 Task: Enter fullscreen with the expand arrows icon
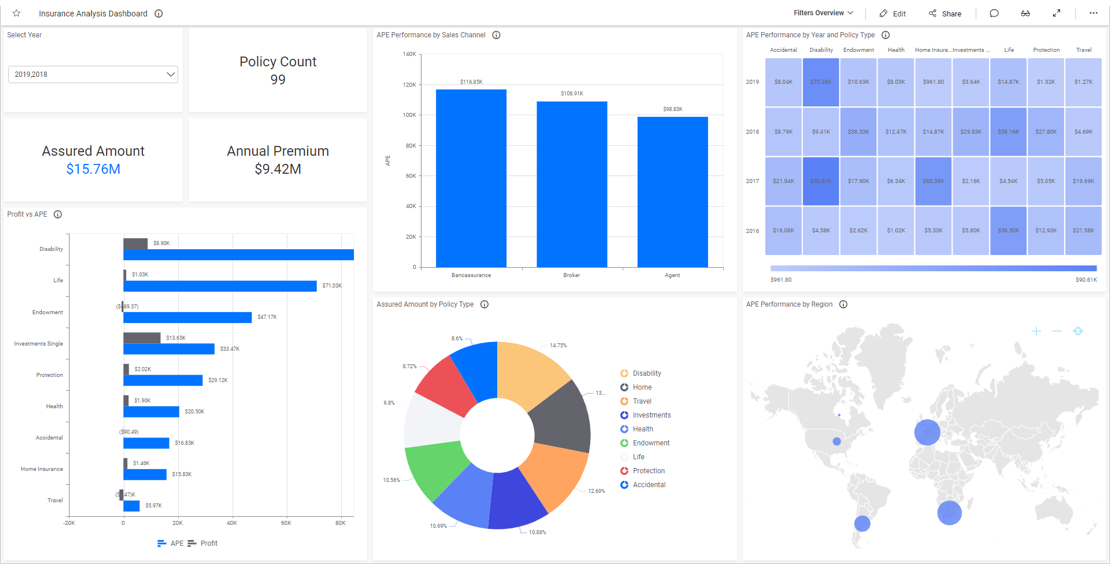tap(1057, 14)
